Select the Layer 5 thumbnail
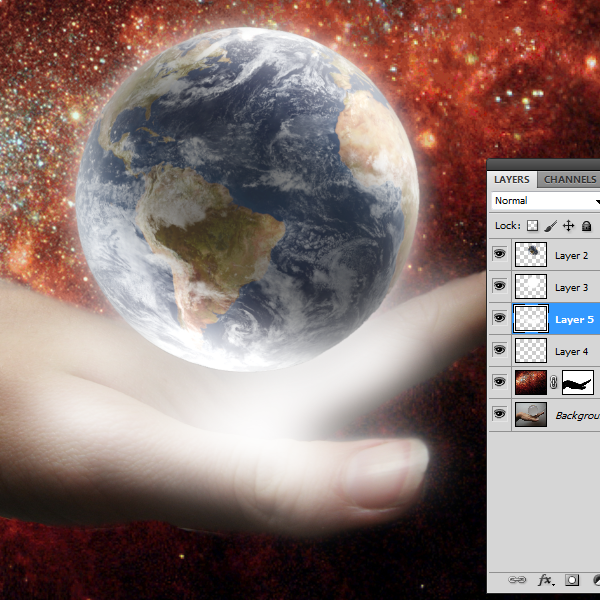Screen dimensions: 600x600 pyautogui.click(x=531, y=318)
